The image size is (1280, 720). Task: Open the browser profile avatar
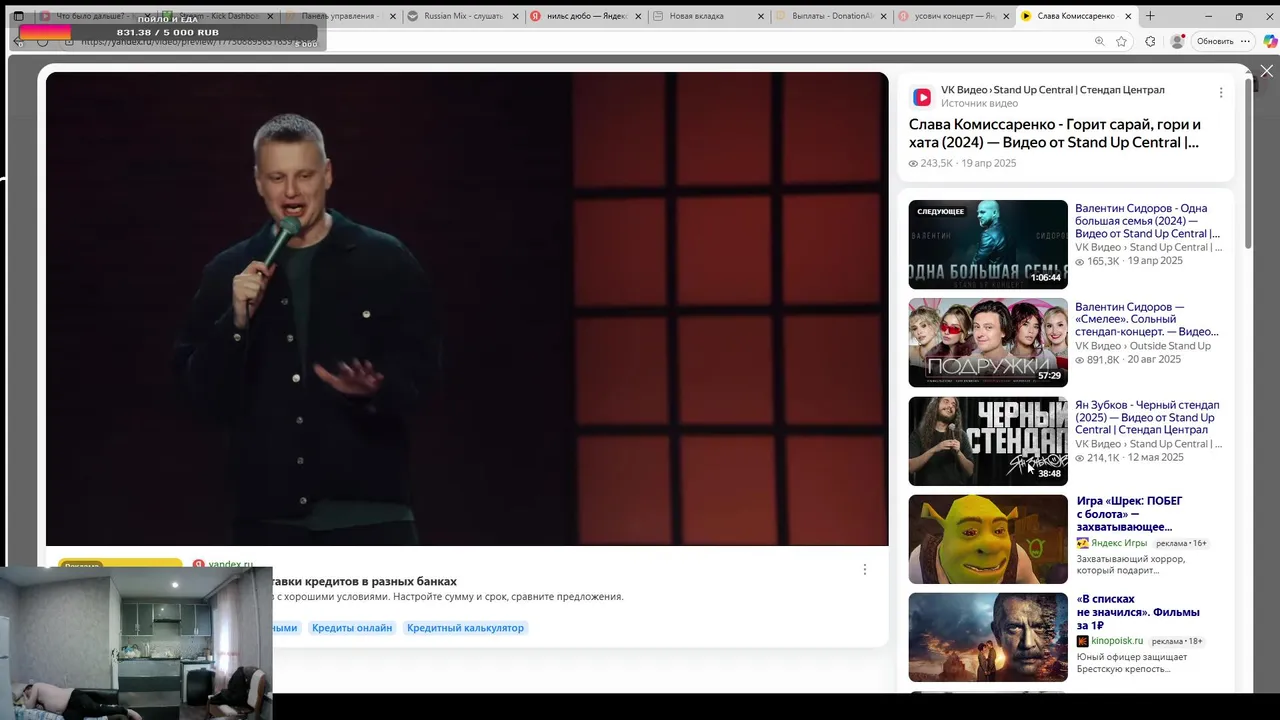tap(1177, 41)
